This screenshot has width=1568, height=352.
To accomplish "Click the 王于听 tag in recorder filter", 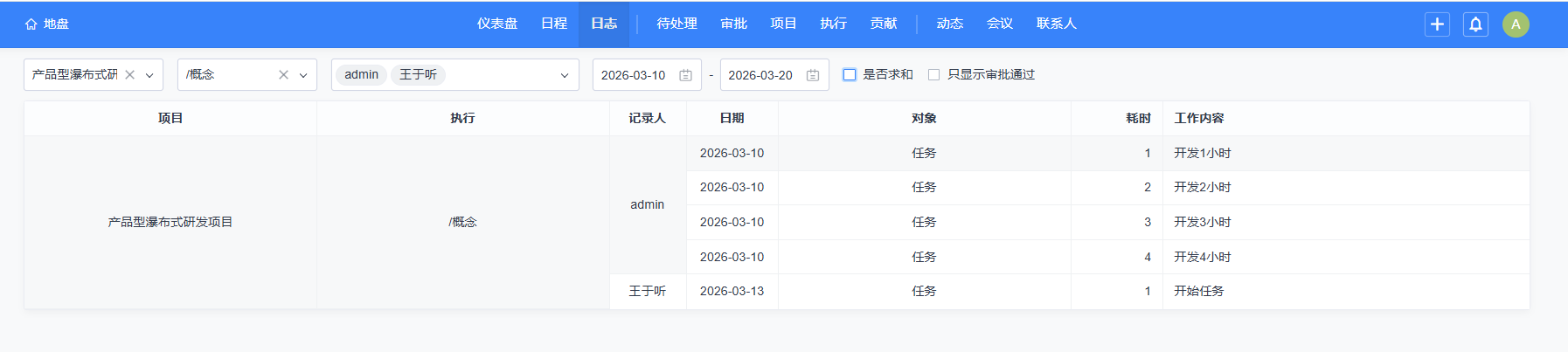I will pyautogui.click(x=418, y=75).
